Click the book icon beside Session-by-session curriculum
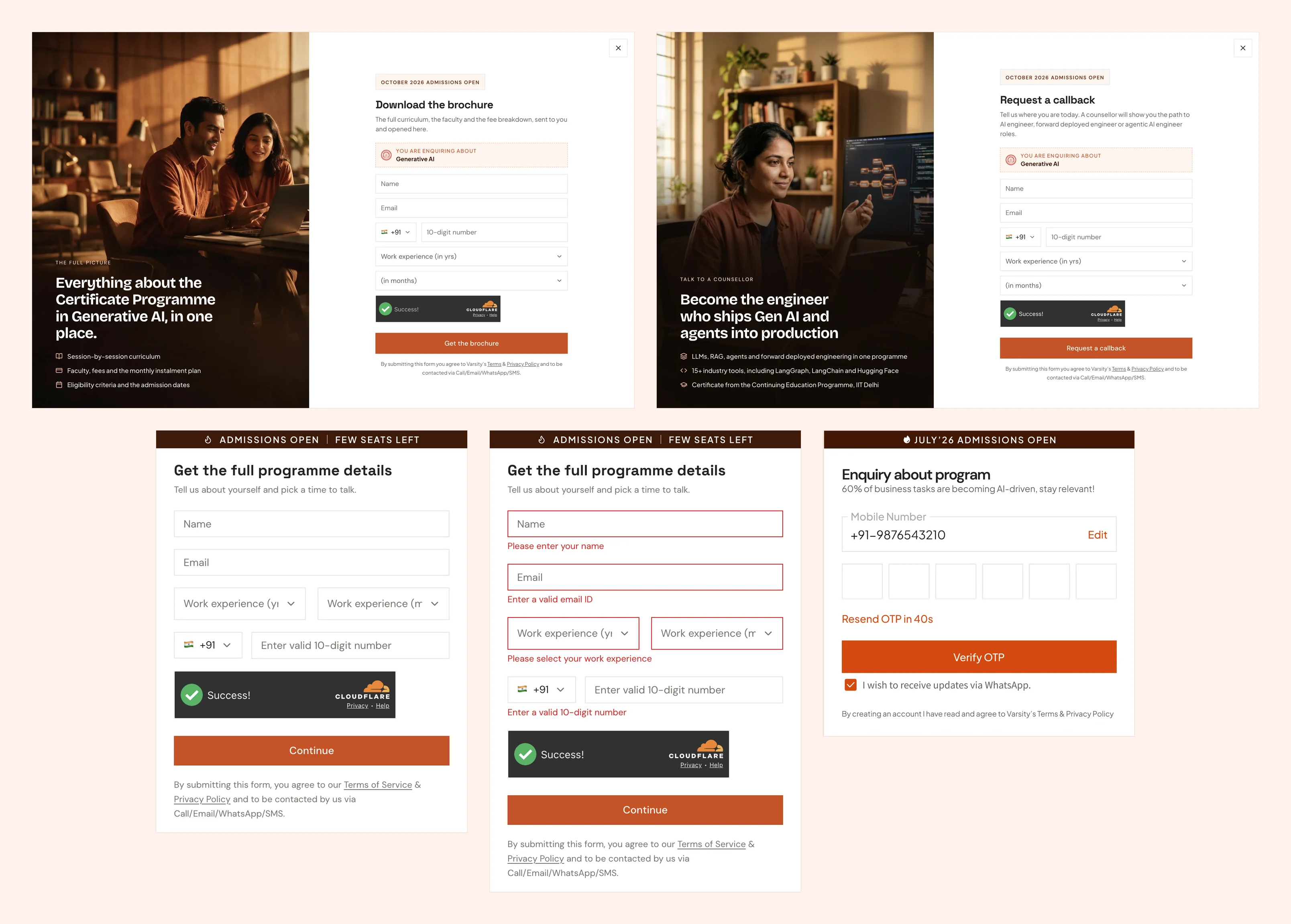The width and height of the screenshot is (1291, 924). pyautogui.click(x=59, y=356)
